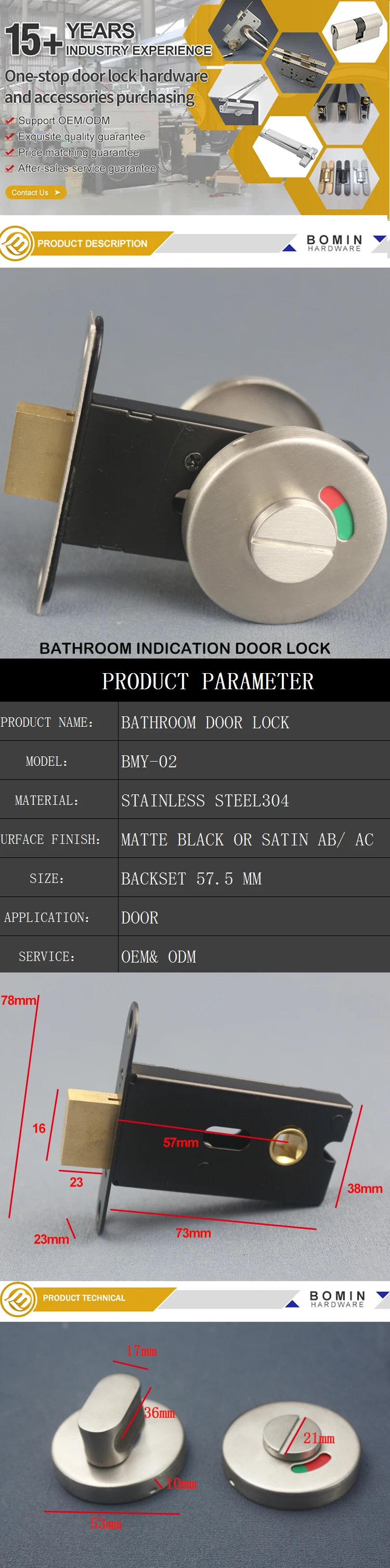Screen dimensions: 390x1568
Task: Select the 'PRODUCT NAME:' label cell
Action: (x=58, y=722)
